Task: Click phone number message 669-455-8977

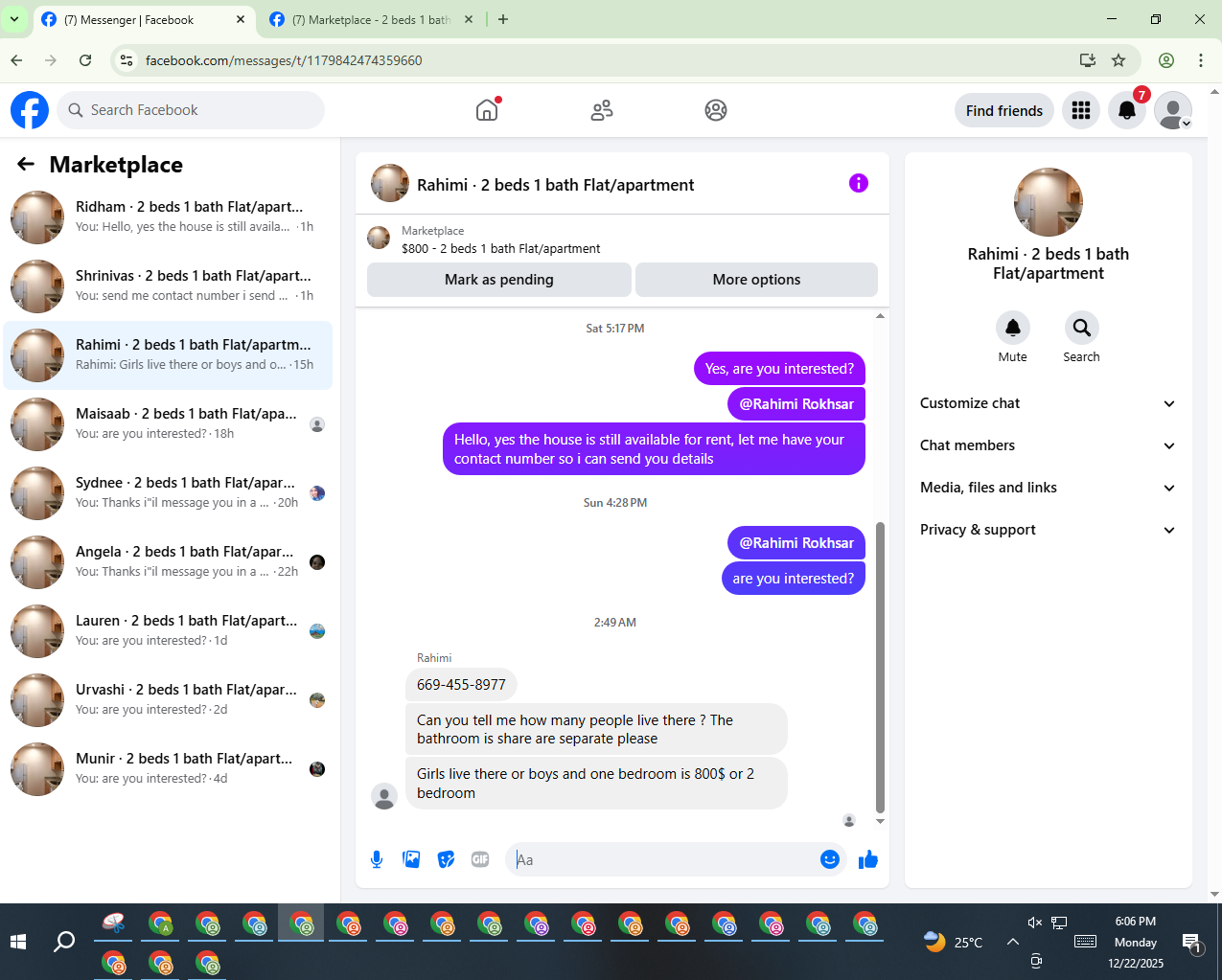Action: (x=461, y=685)
